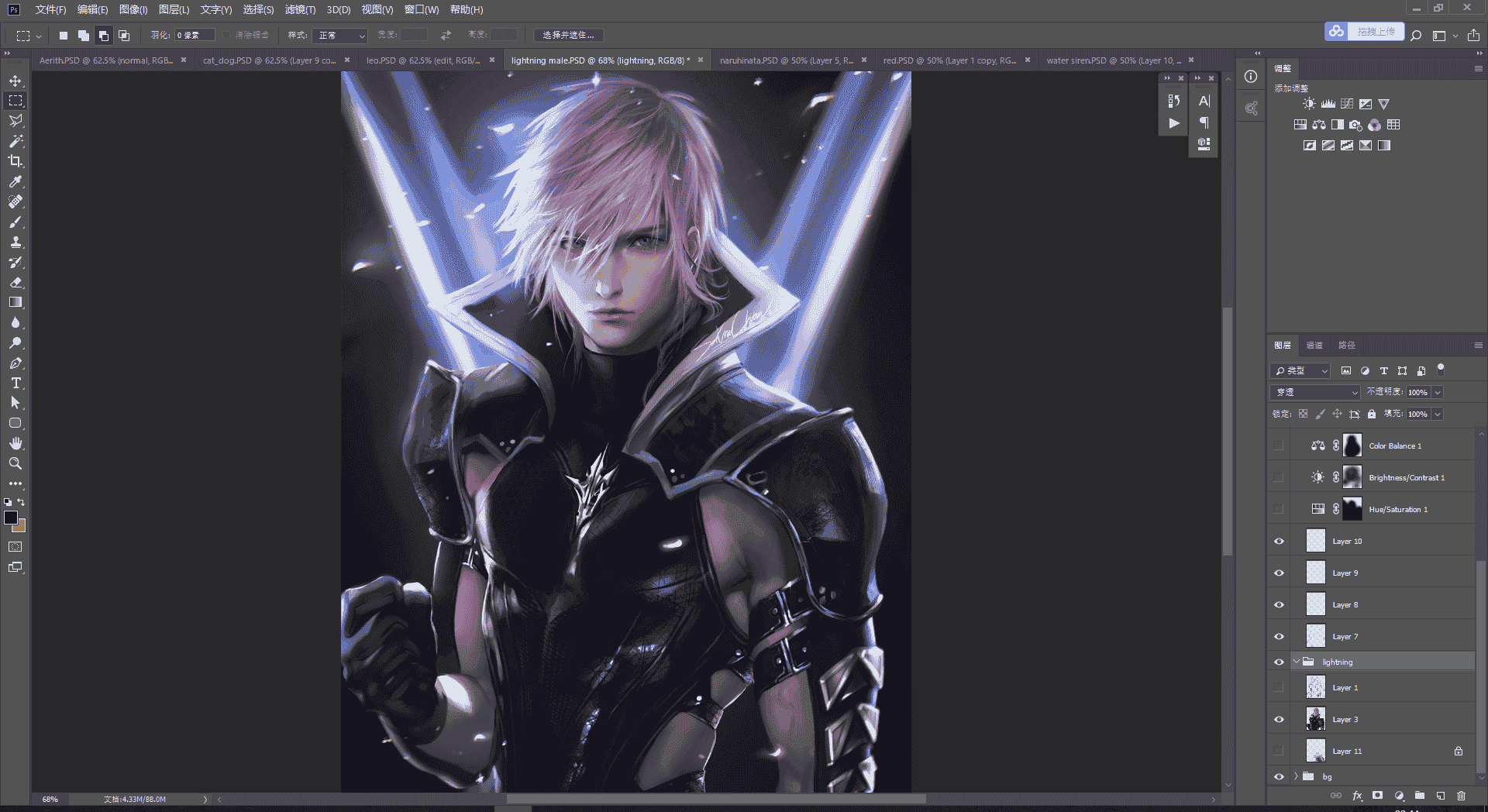Show Color Balance 1 layer visibility
Screen dimensions: 1488x812
coord(1279,446)
